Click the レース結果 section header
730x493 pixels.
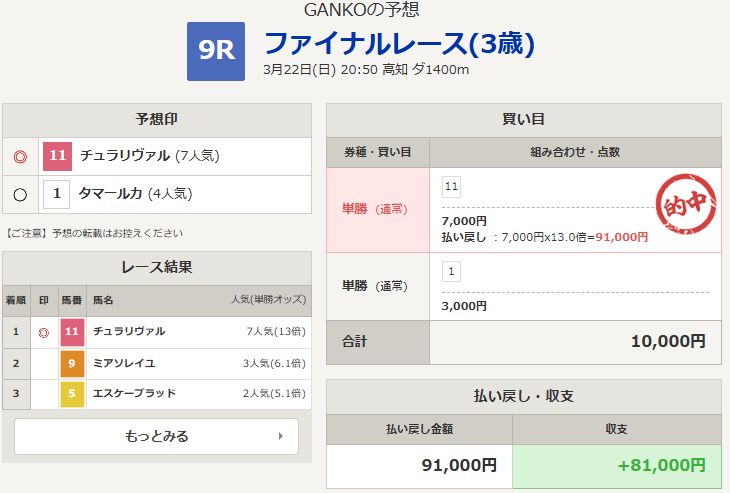156,268
